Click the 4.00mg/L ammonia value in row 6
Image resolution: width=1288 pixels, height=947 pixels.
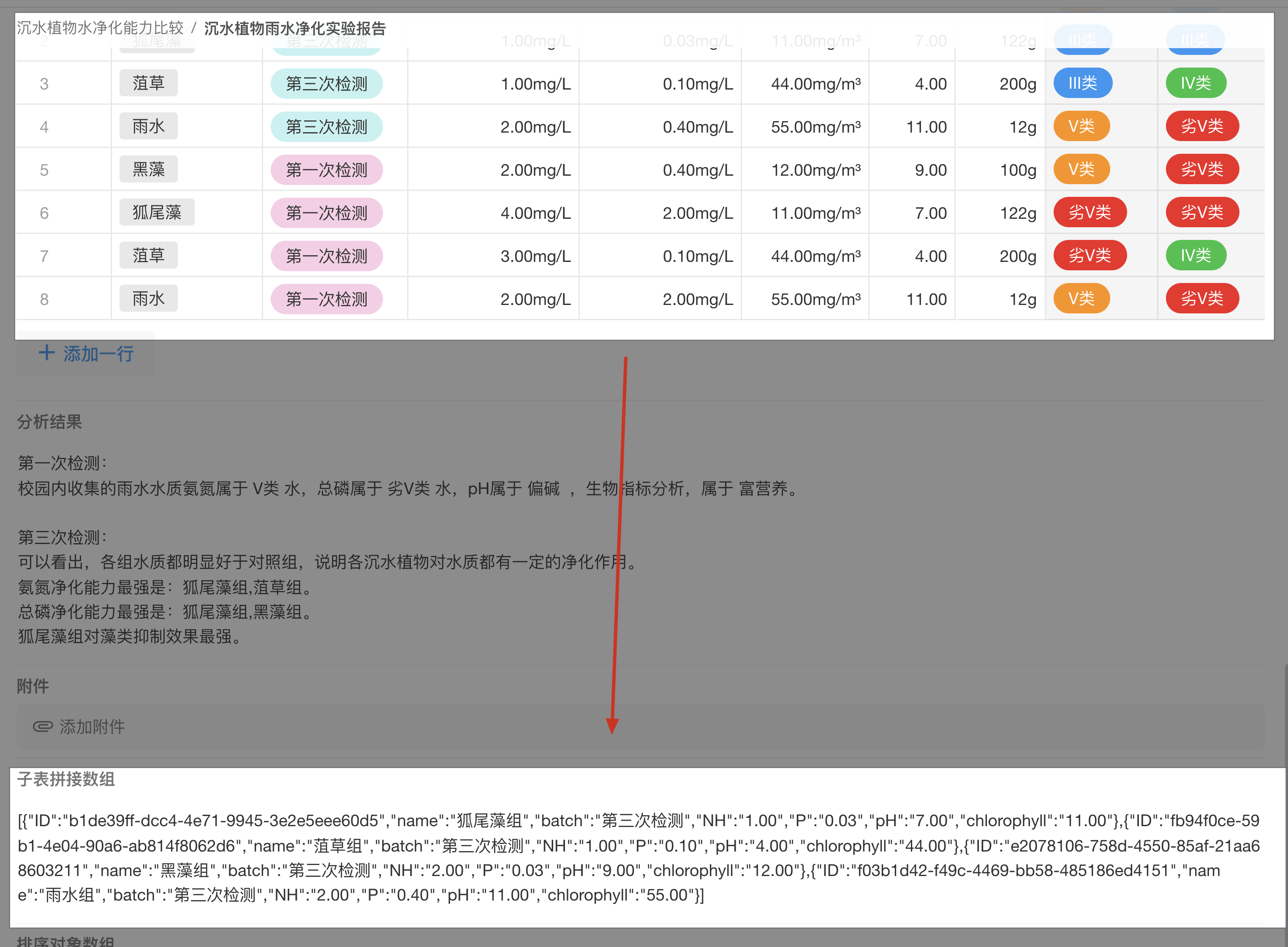coord(535,213)
